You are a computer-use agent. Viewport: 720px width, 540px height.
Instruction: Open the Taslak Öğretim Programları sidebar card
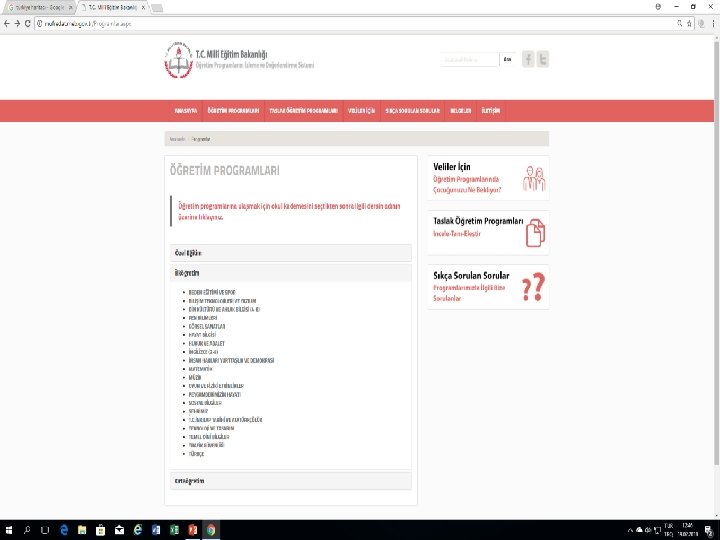click(x=489, y=232)
